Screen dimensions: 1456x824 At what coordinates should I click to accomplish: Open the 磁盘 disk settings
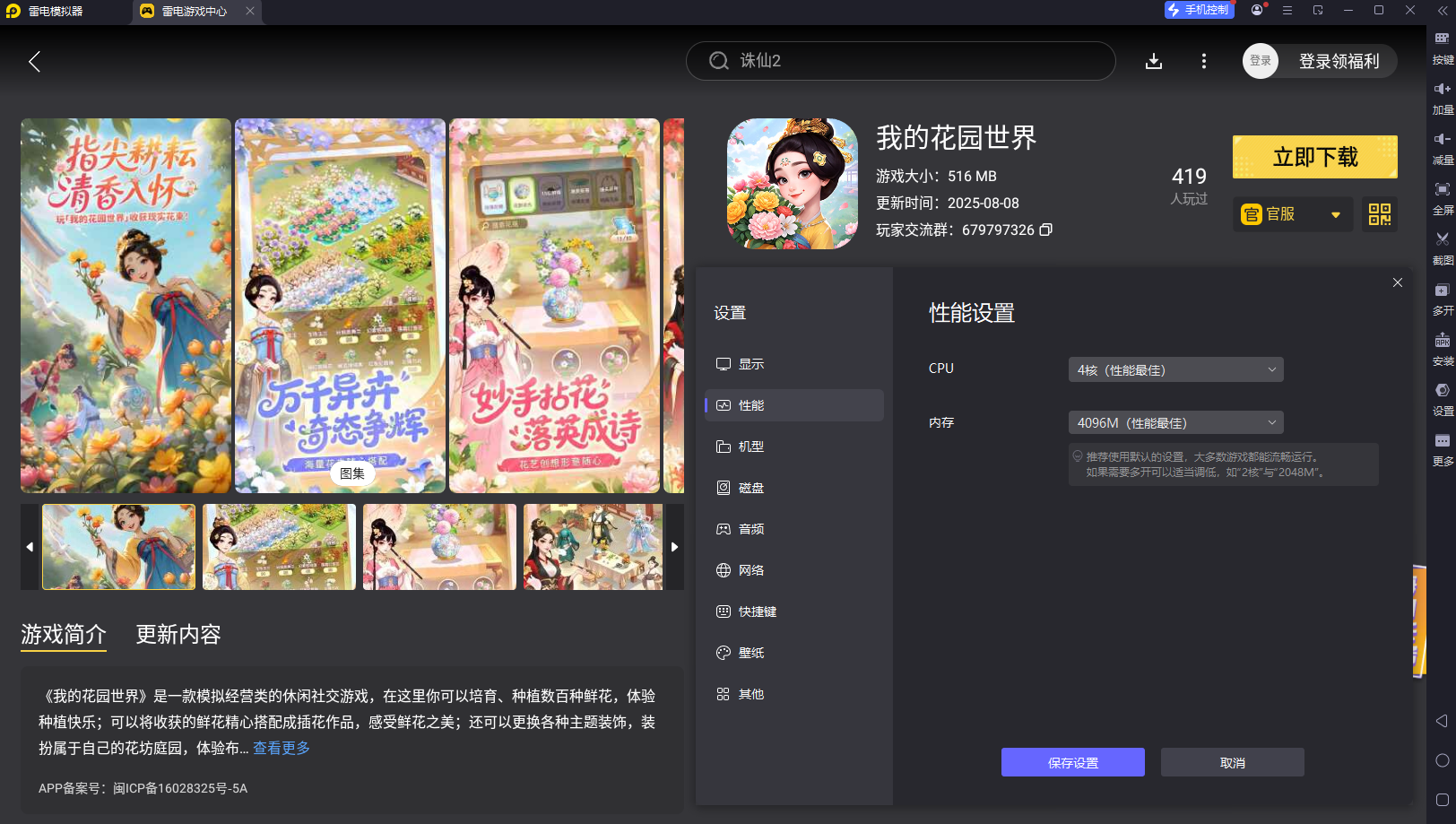click(794, 488)
